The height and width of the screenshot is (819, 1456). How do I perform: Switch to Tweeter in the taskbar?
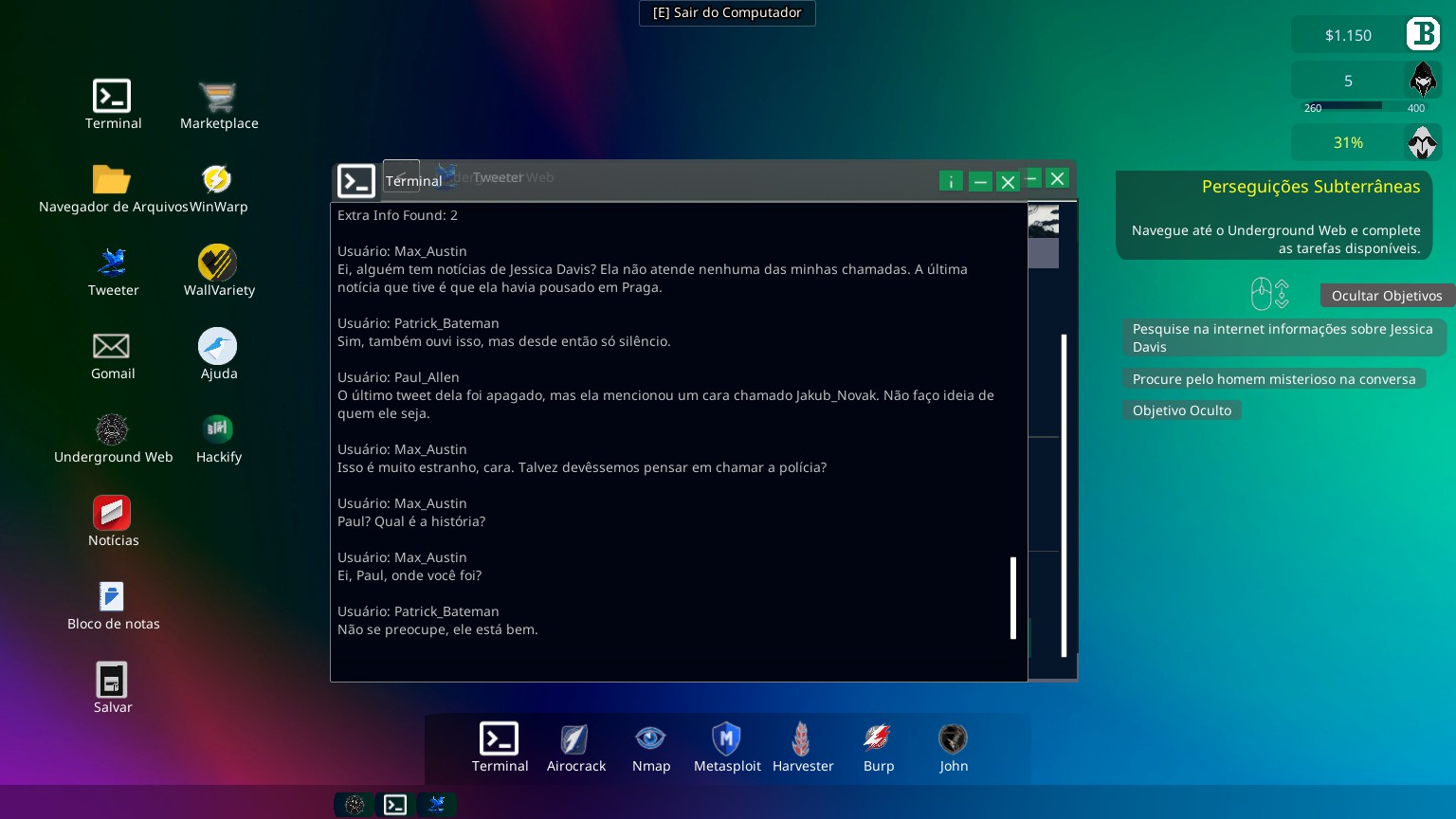(x=436, y=805)
